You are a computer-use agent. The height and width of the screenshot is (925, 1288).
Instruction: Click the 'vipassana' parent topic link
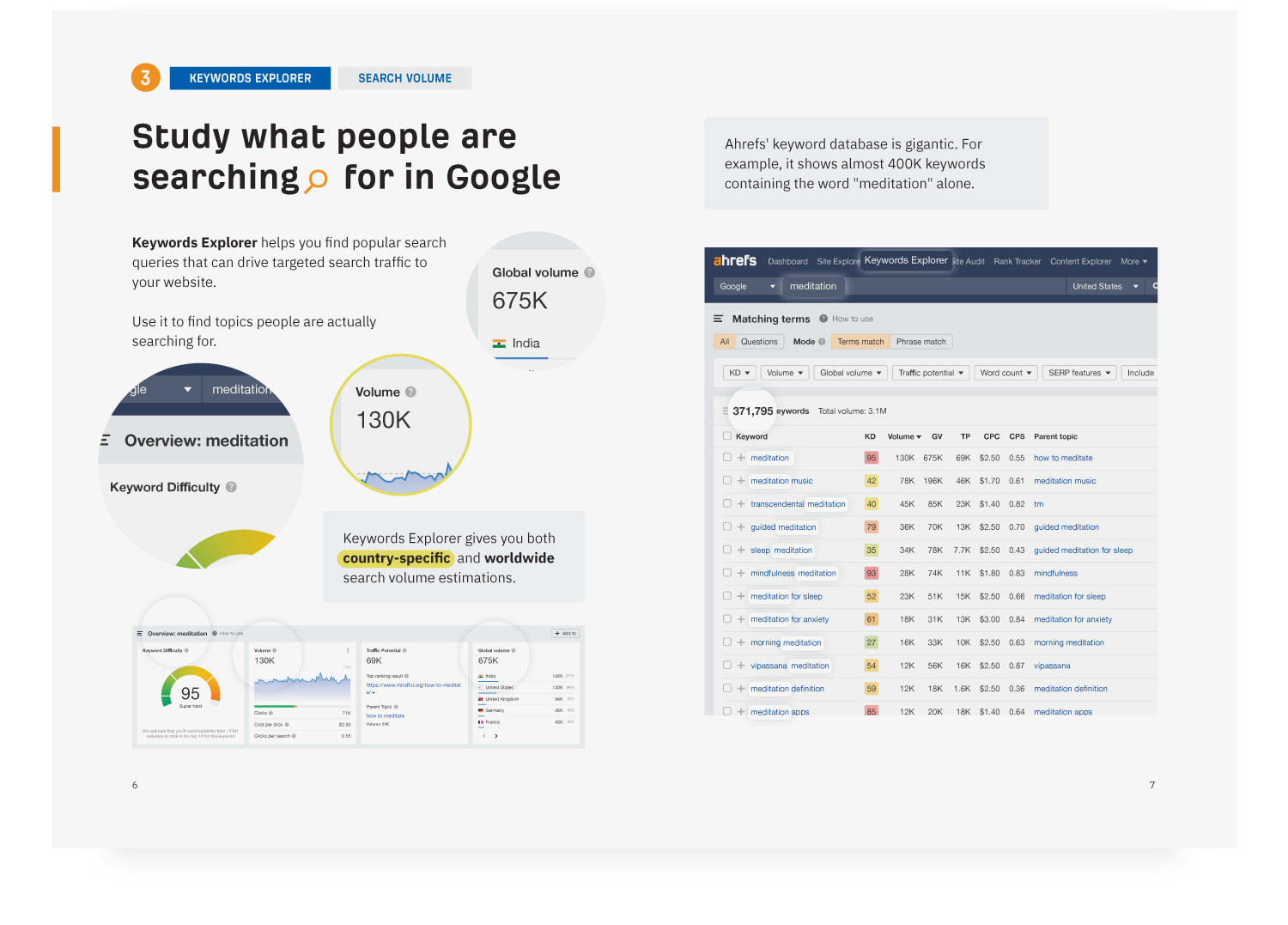pos(1052,666)
